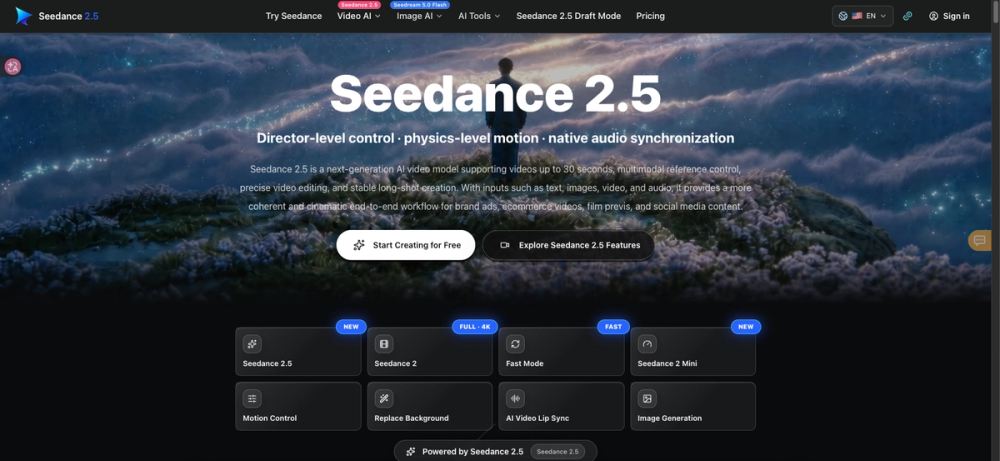The height and width of the screenshot is (461, 1000).
Task: Expand the Video AI dropdown menu
Action: pyautogui.click(x=358, y=16)
